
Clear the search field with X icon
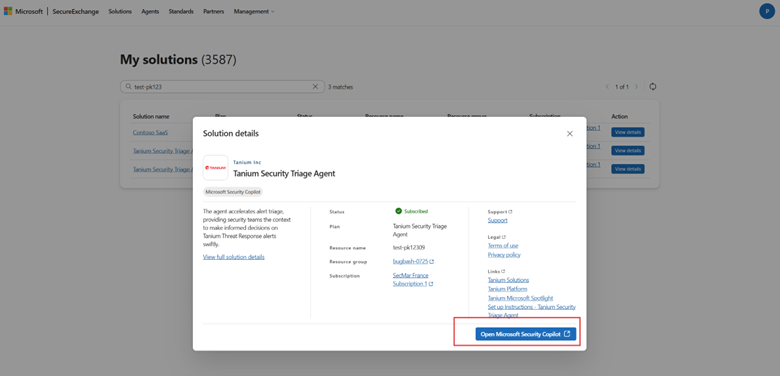point(315,87)
